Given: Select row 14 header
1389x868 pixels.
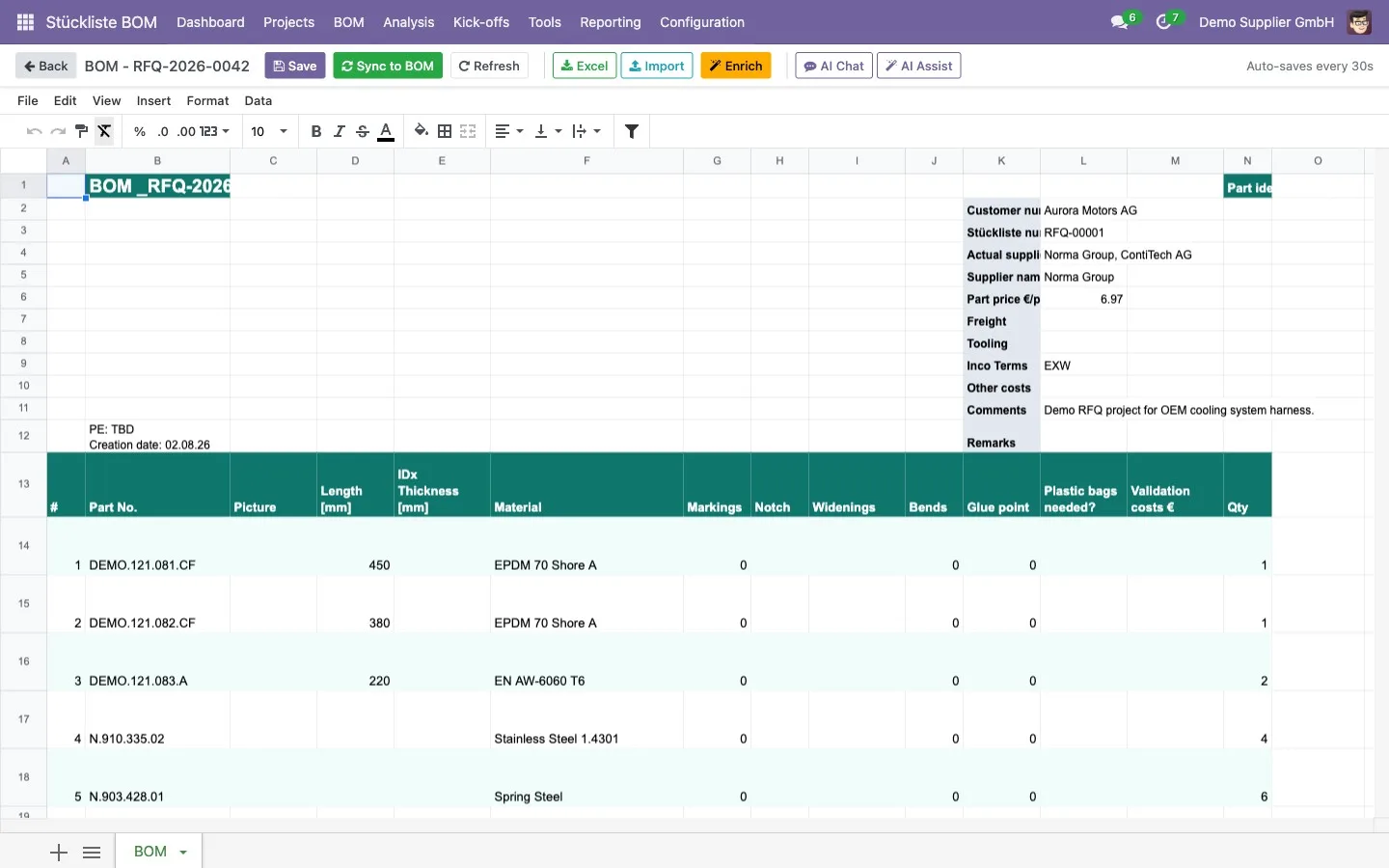Looking at the screenshot, I should [x=23, y=546].
